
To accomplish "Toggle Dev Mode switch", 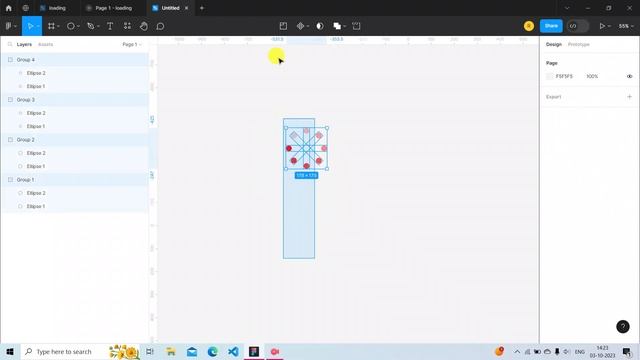I will pyautogui.click(x=578, y=26).
